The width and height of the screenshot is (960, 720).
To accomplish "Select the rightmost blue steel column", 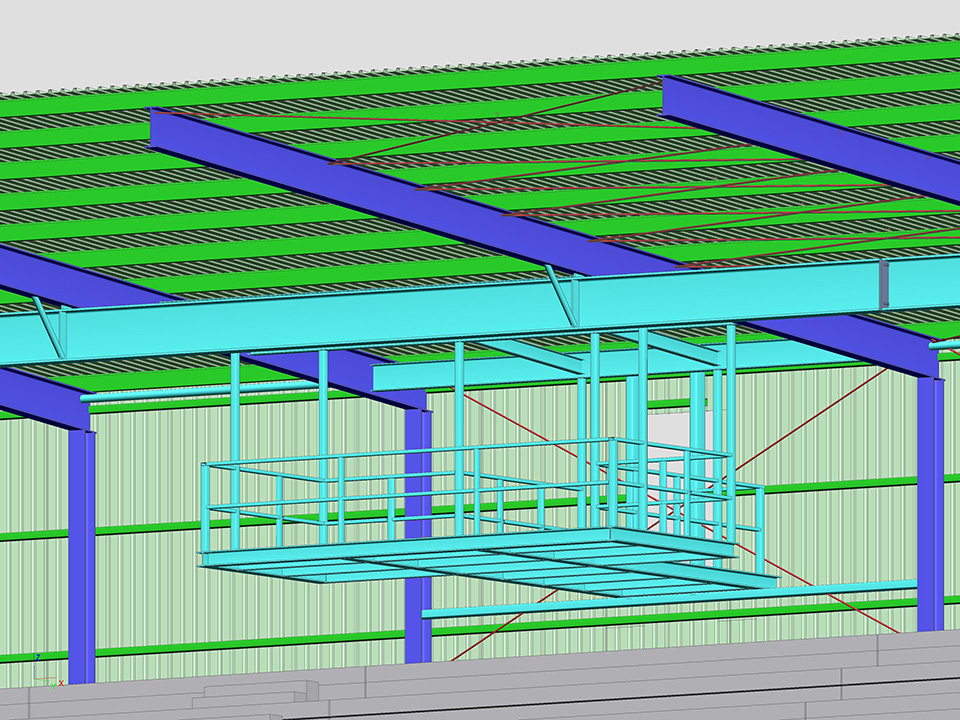I will (930, 500).
